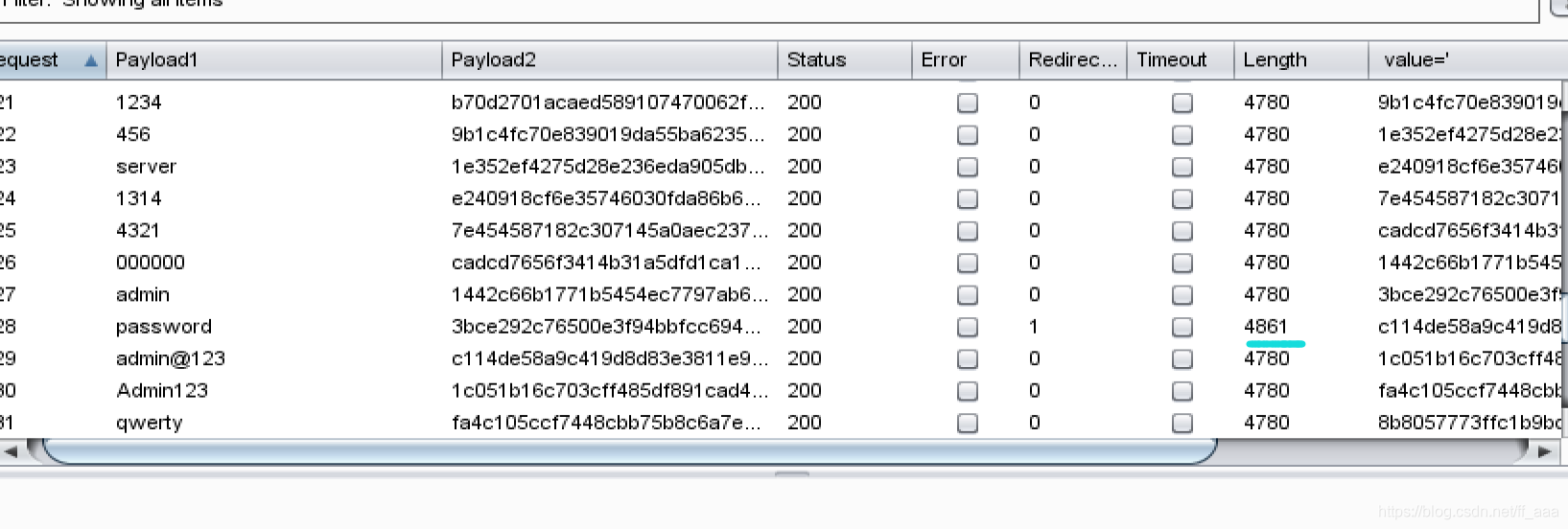Click Payload2 cell 'cadcd7656f3414b31a5dfd1ca1...'
Image resolution: width=1568 pixels, height=529 pixels.
coord(606,263)
